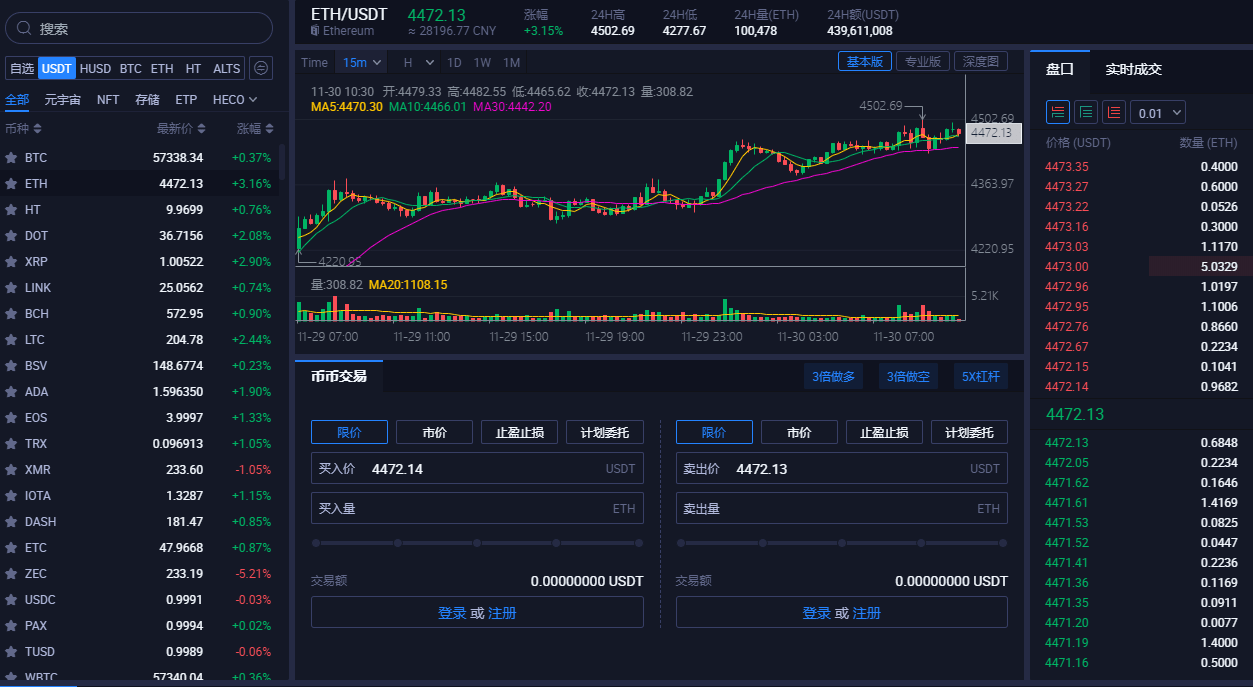This screenshot has height=687, width=1253.
Task: Select 基本版 chart mode
Action: [x=865, y=62]
